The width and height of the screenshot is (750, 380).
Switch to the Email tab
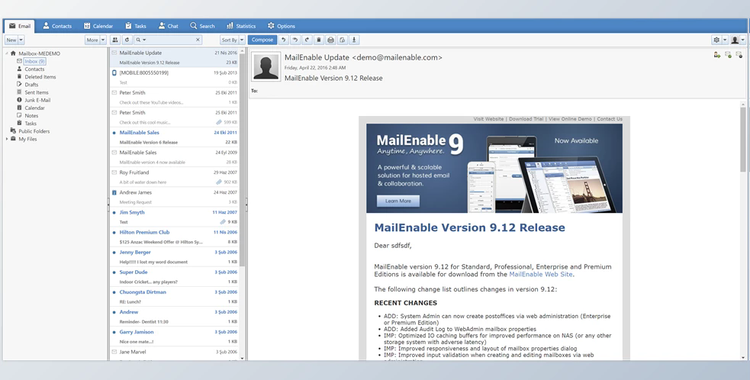19,26
